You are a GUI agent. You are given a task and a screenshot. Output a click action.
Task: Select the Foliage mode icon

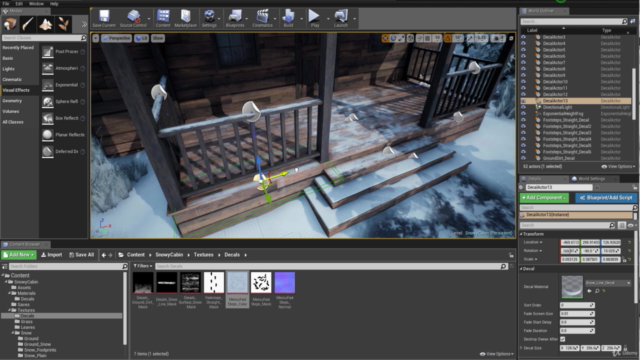point(63,24)
